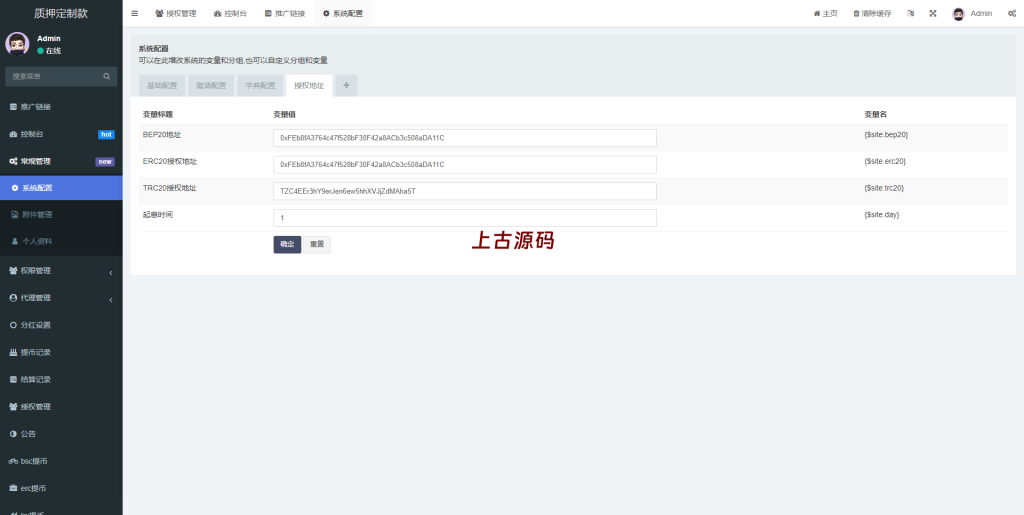This screenshot has width=1024, height=515.
Task: Submit the form with 确定
Action: coord(287,244)
